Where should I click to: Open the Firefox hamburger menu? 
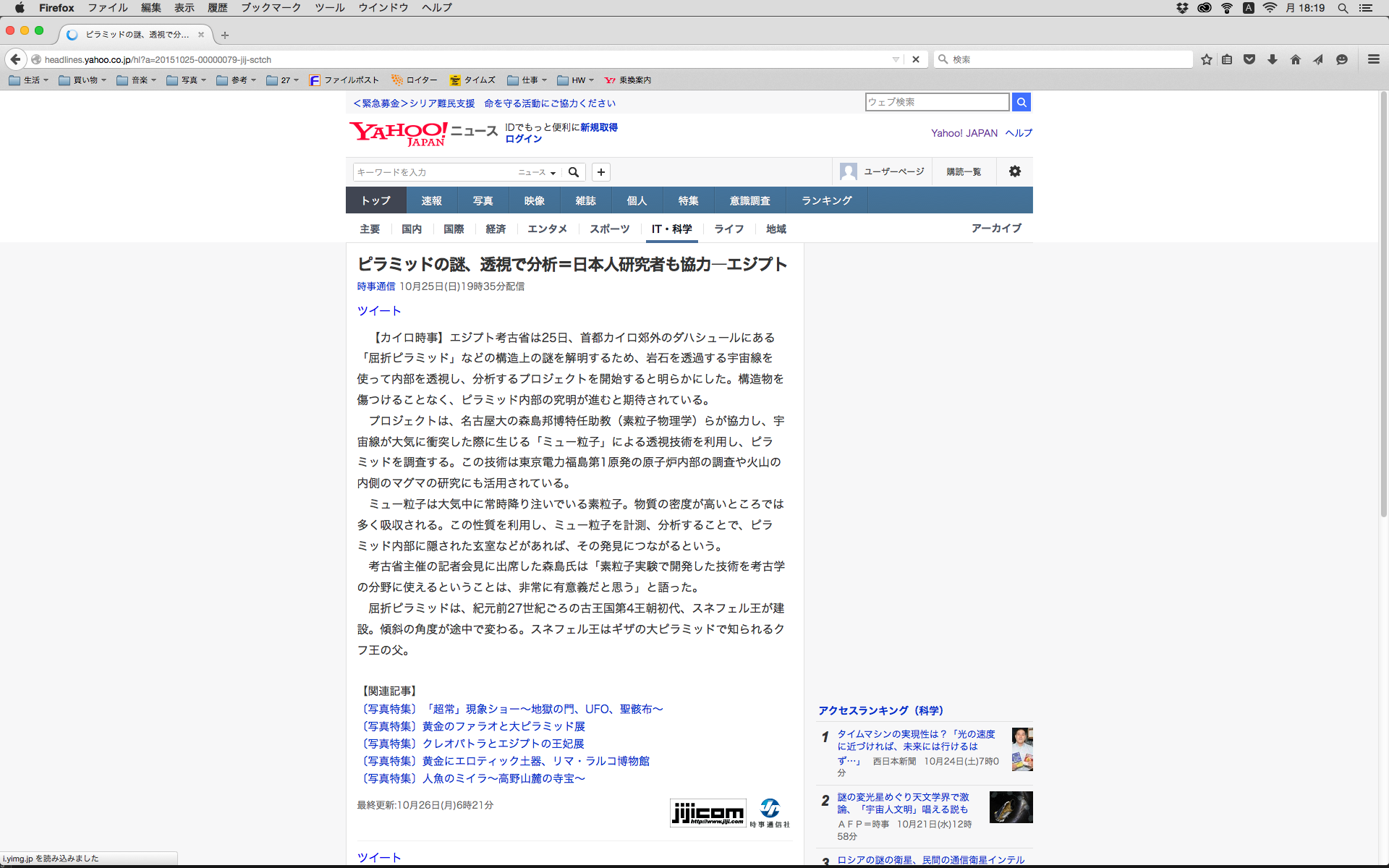coord(1373,59)
